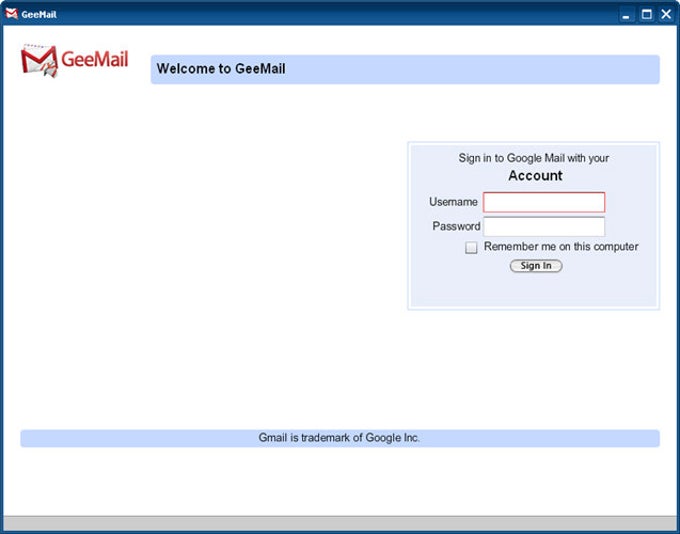The image size is (680, 534).
Task: Minimize the GeeMail window
Action: tap(626, 15)
